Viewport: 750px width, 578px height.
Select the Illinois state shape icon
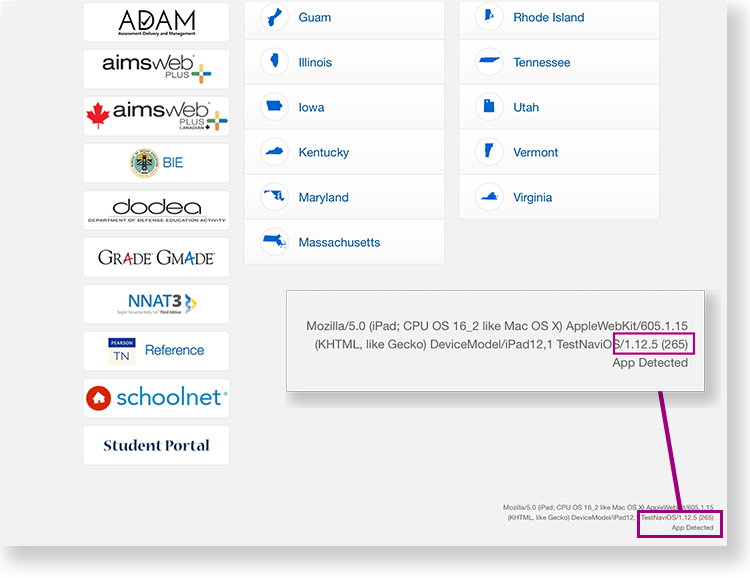tap(273, 62)
